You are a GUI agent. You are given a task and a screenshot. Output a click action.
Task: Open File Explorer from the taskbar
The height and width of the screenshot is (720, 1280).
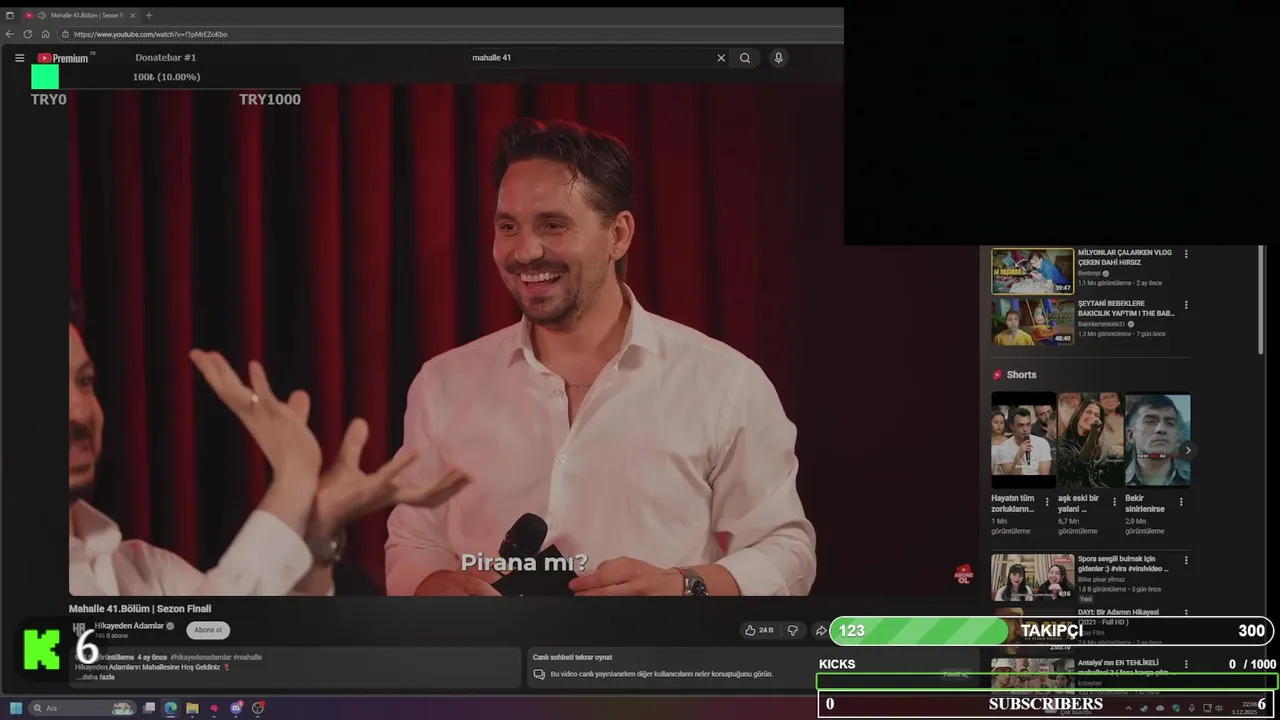tap(192, 708)
